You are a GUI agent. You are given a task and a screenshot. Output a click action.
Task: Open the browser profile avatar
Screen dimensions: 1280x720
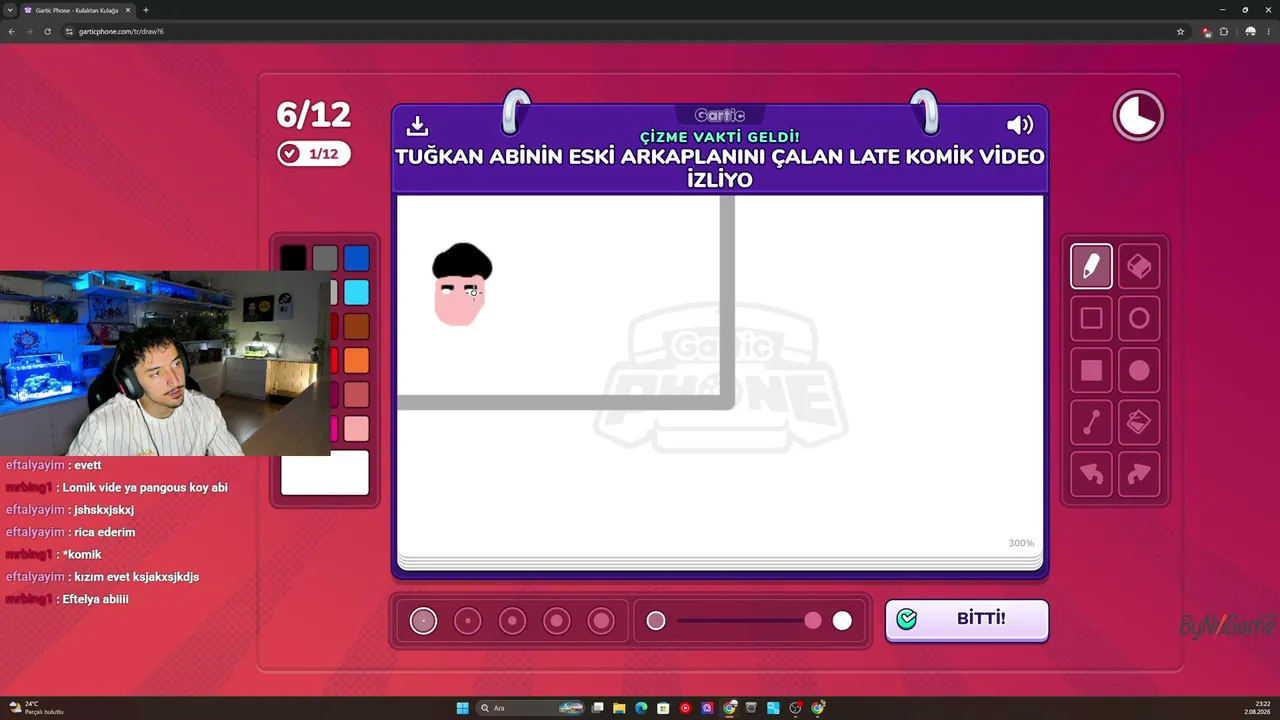click(1250, 31)
